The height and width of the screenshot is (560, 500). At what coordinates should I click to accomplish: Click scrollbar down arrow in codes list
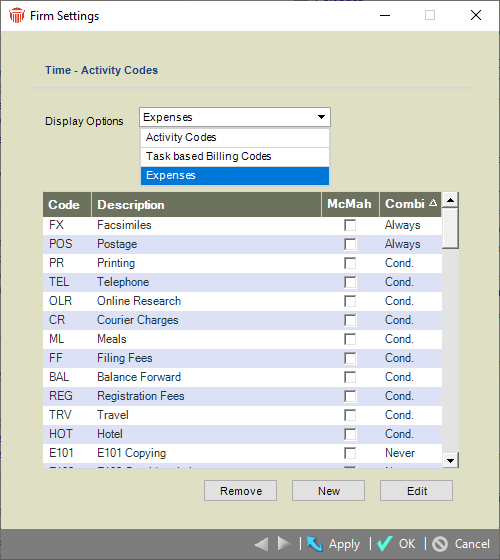pyautogui.click(x=450, y=461)
